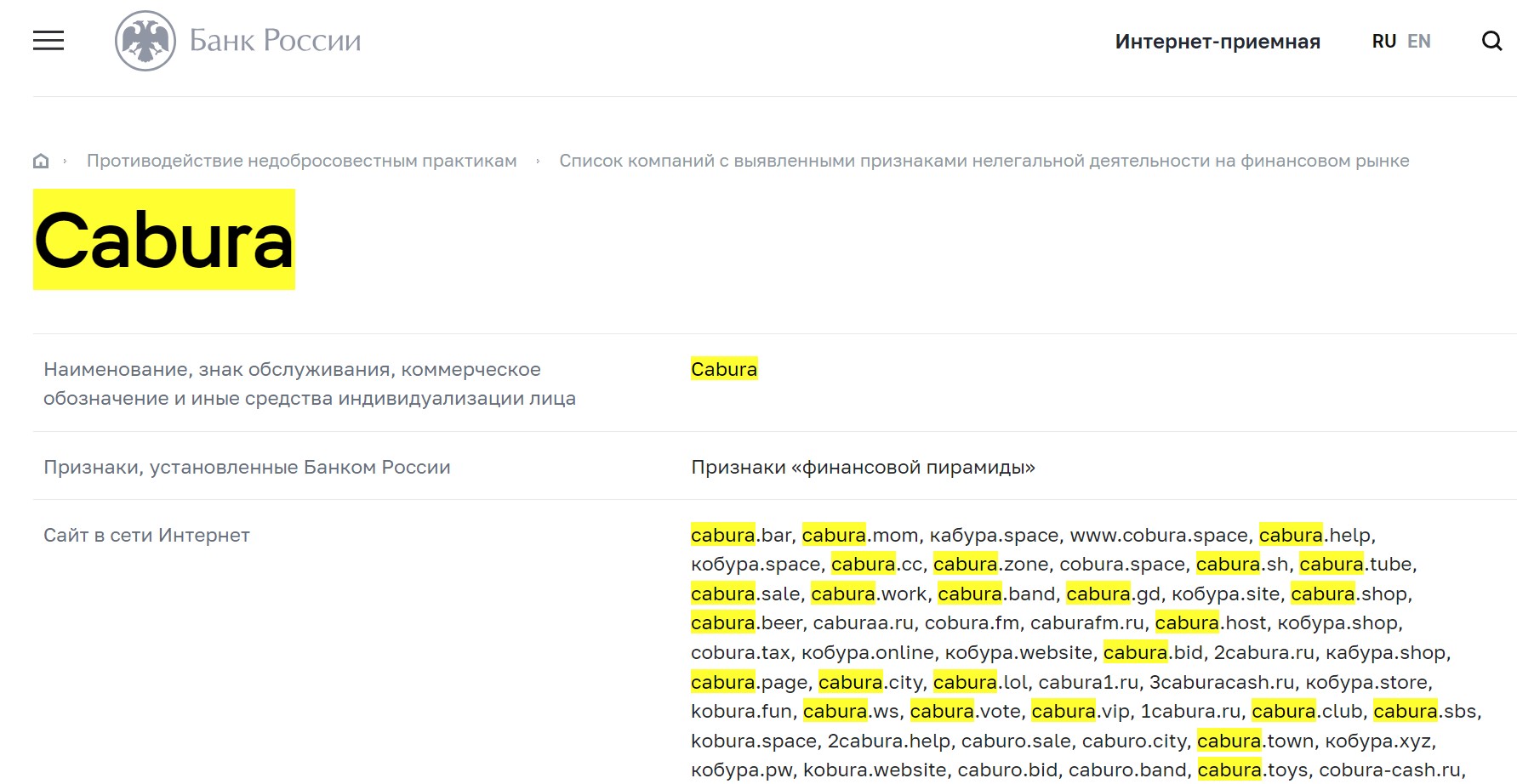The image size is (1517, 784).
Task: Click the cabura.host domain text
Action: coord(1211,622)
